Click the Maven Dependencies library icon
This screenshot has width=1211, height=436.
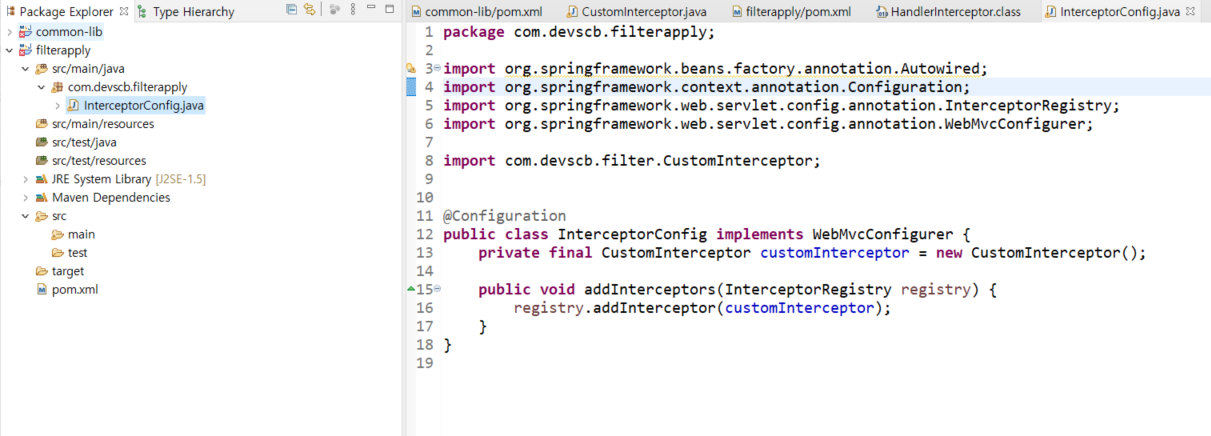(41, 197)
